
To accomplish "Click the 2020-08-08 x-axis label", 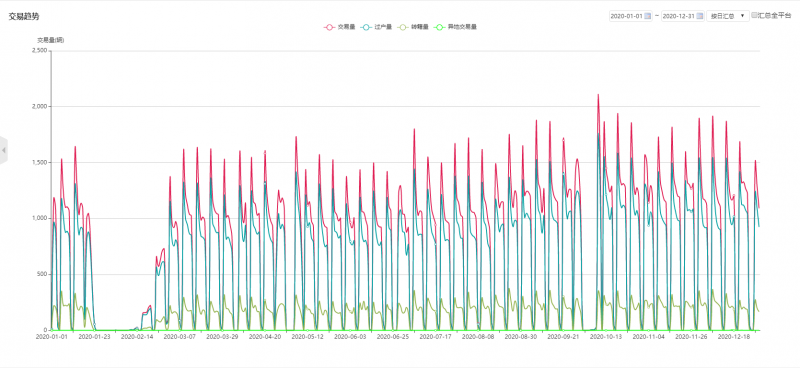I will click(x=478, y=337).
